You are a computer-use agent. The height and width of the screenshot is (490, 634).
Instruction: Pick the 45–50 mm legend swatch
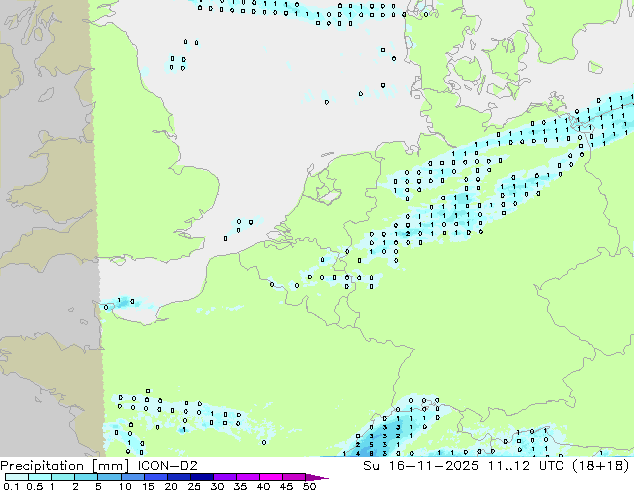pyautogui.click(x=294, y=477)
